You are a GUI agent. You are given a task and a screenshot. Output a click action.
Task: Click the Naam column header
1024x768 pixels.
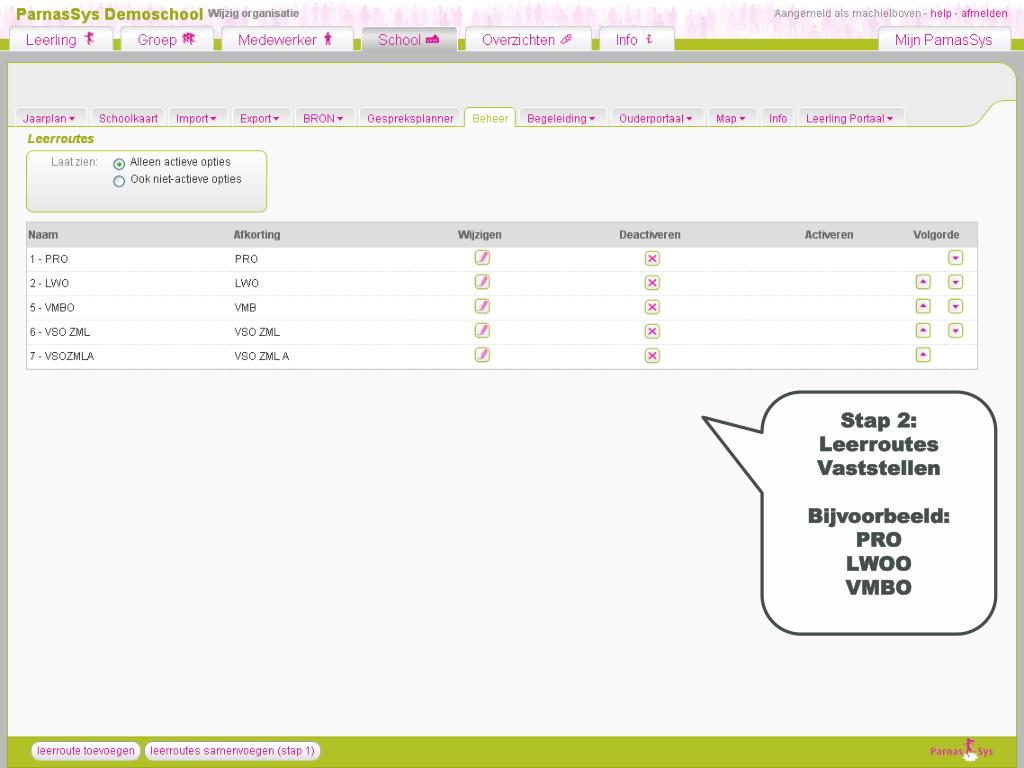(x=43, y=234)
